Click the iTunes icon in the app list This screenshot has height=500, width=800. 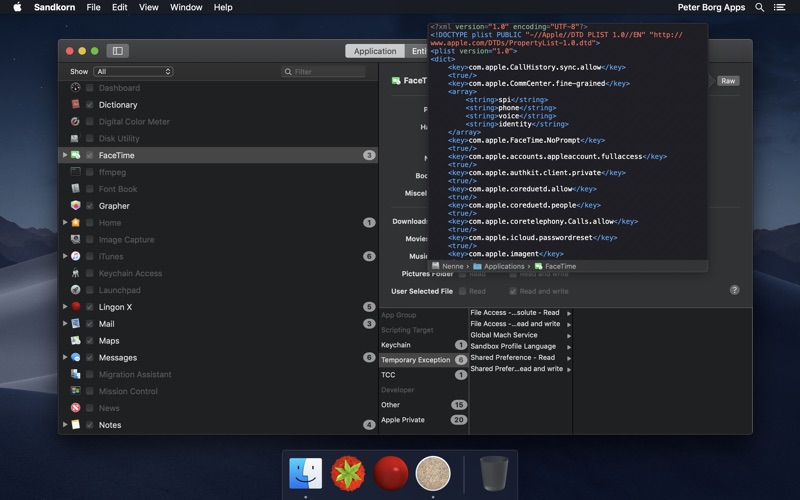76,256
